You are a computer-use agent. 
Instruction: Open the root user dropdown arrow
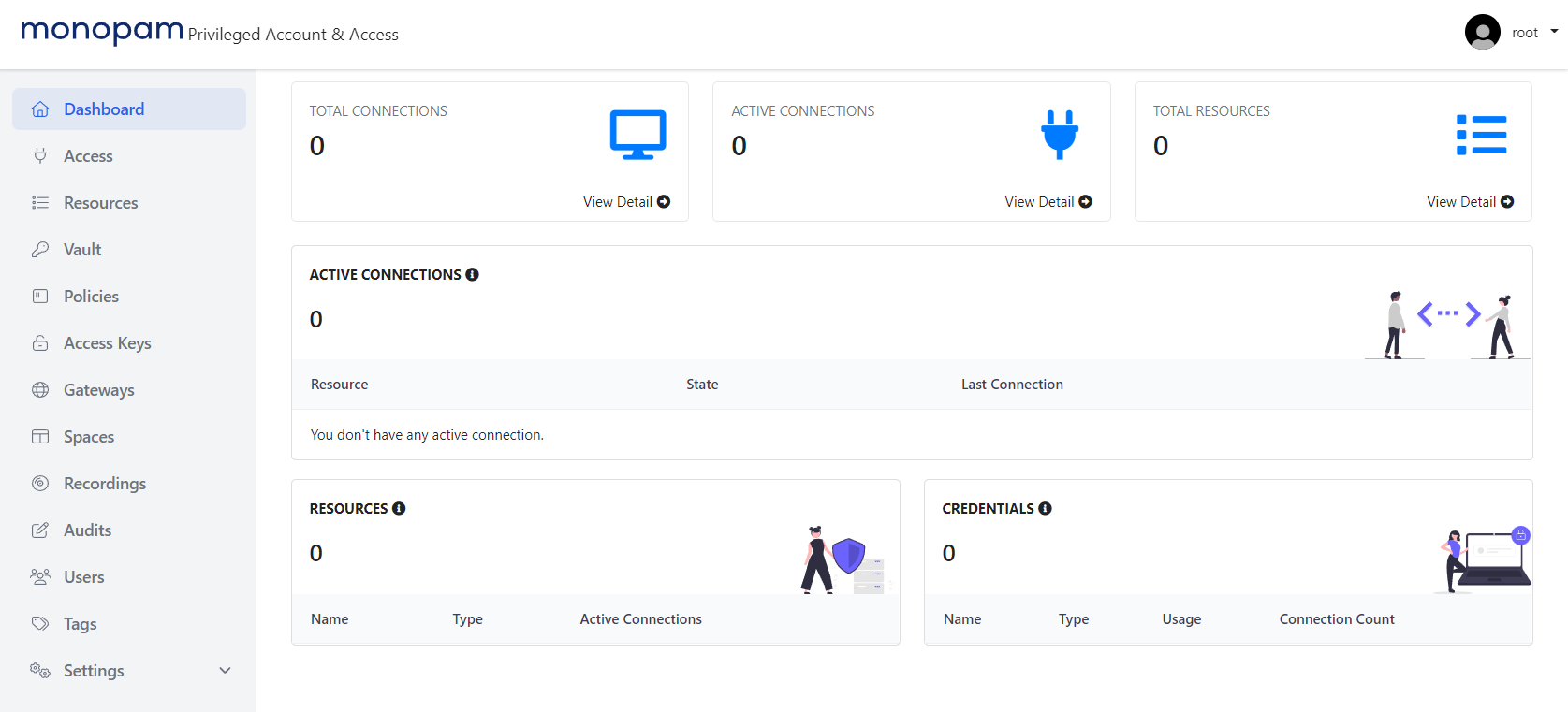pos(1554,32)
